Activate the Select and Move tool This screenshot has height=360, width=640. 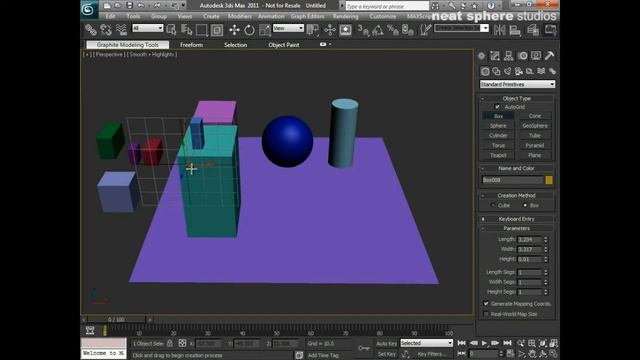point(234,30)
